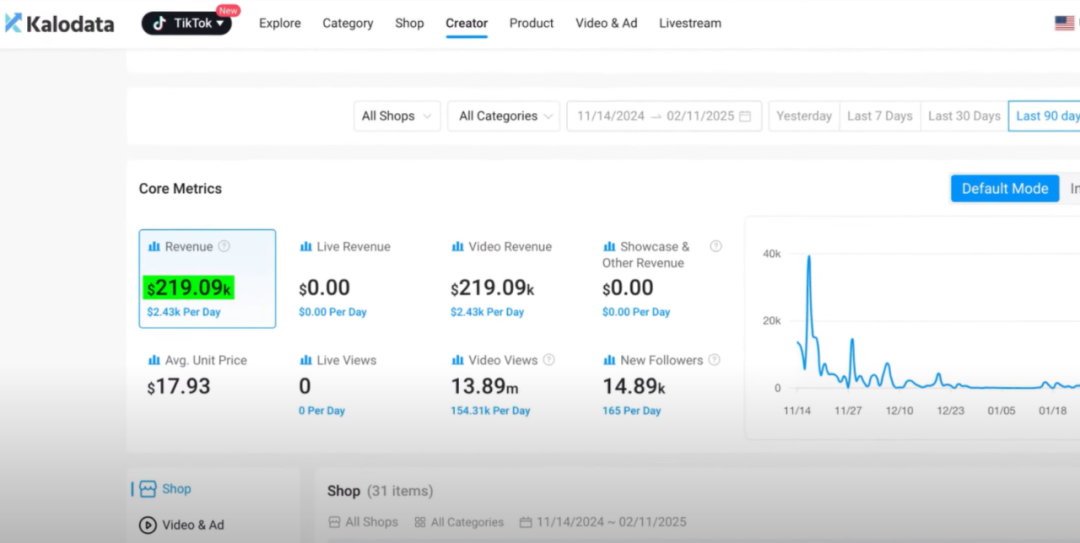Screen dimensions: 1080x543
Task: Go to the Livestream navigation tab
Action: pyautogui.click(x=690, y=23)
